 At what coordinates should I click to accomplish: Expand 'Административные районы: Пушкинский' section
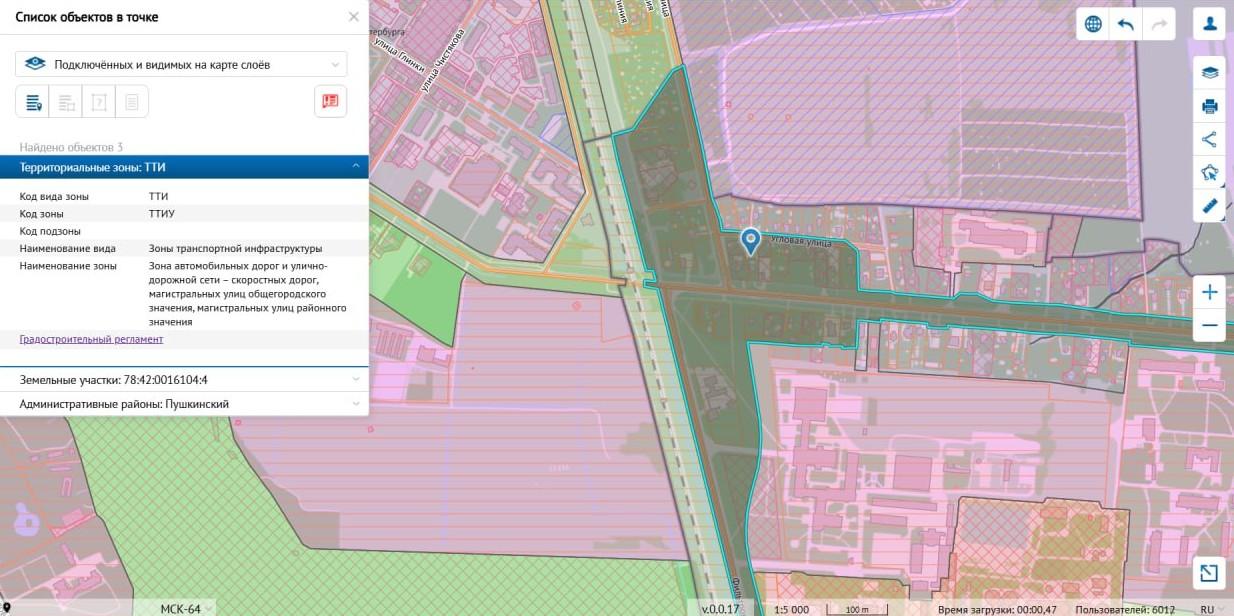[x=354, y=404]
